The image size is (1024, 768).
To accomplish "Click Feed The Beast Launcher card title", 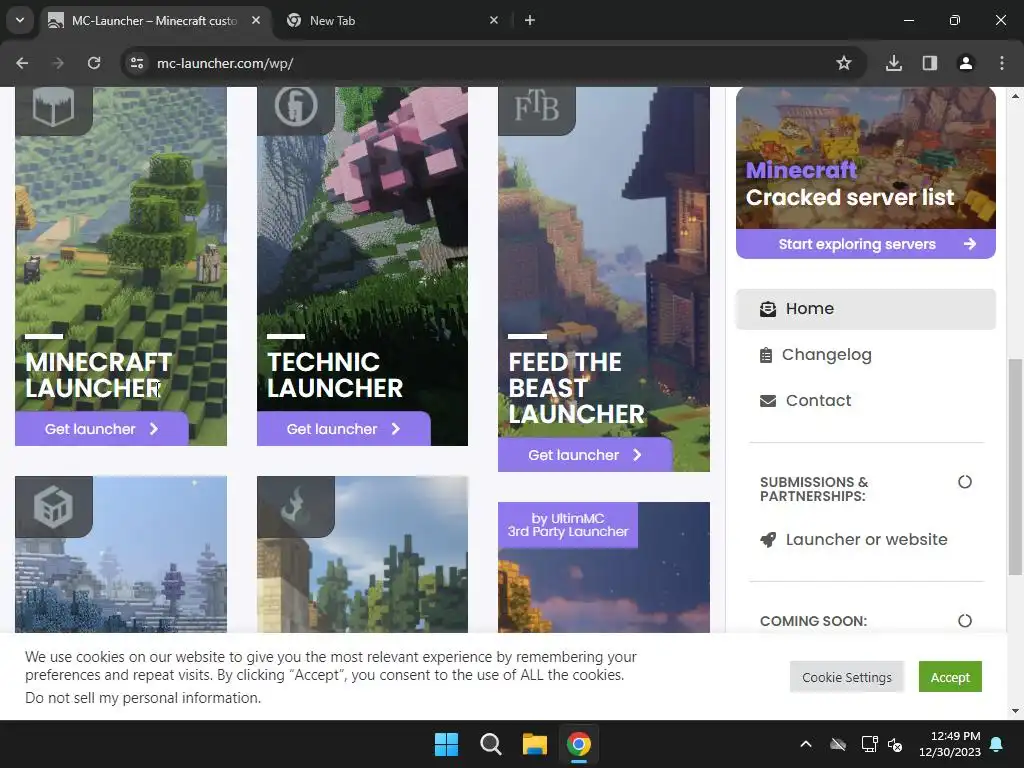I will (x=576, y=389).
